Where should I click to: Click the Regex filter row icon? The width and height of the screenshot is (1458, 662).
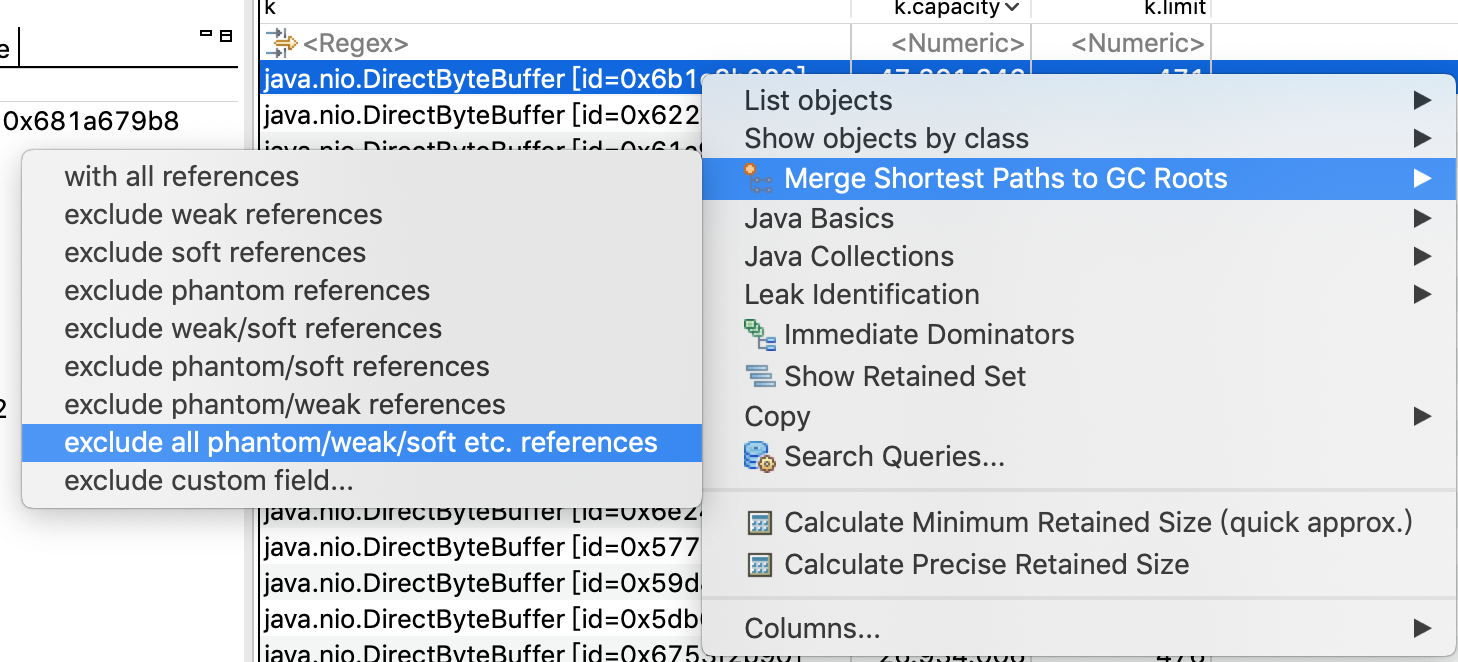(x=282, y=43)
